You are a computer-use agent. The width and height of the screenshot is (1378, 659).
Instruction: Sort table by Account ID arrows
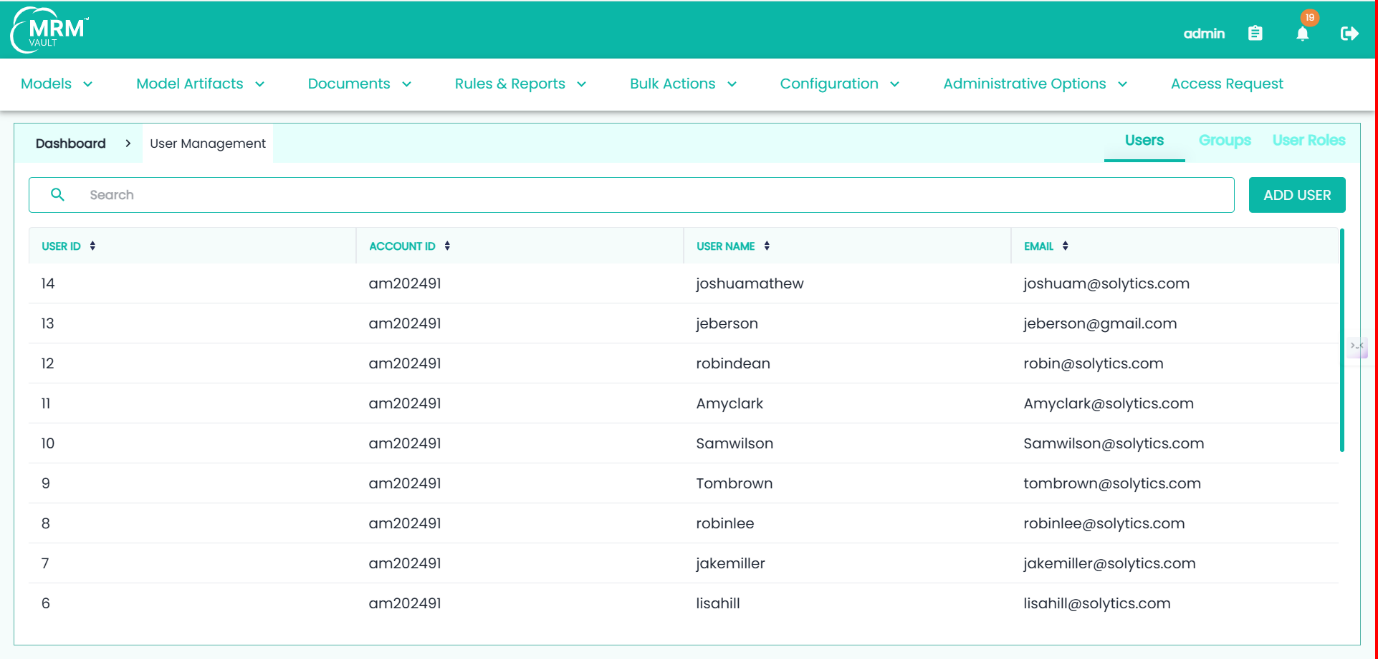tap(448, 246)
